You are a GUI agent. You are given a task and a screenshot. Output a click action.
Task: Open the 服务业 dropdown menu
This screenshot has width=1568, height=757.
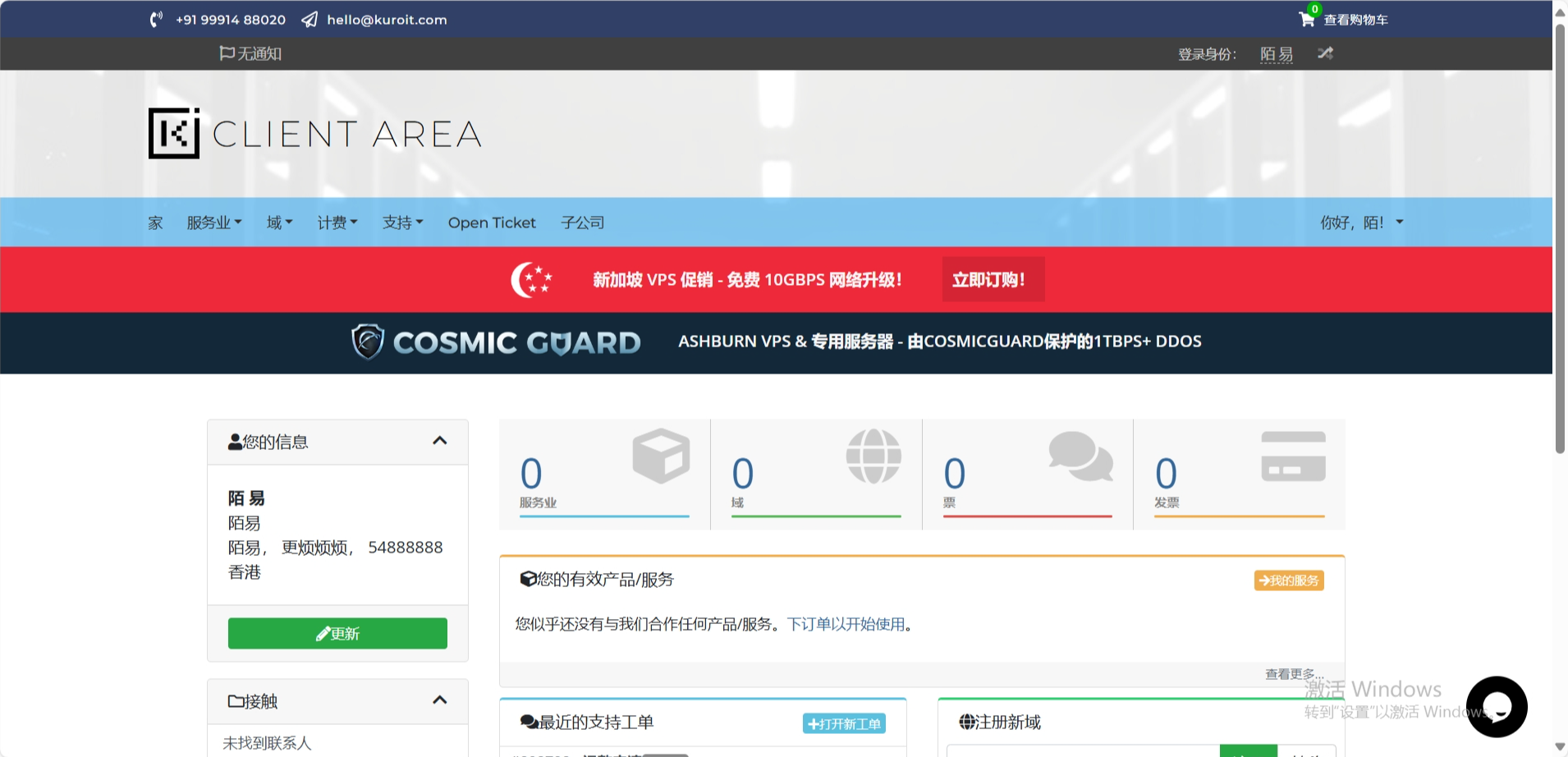click(x=213, y=223)
